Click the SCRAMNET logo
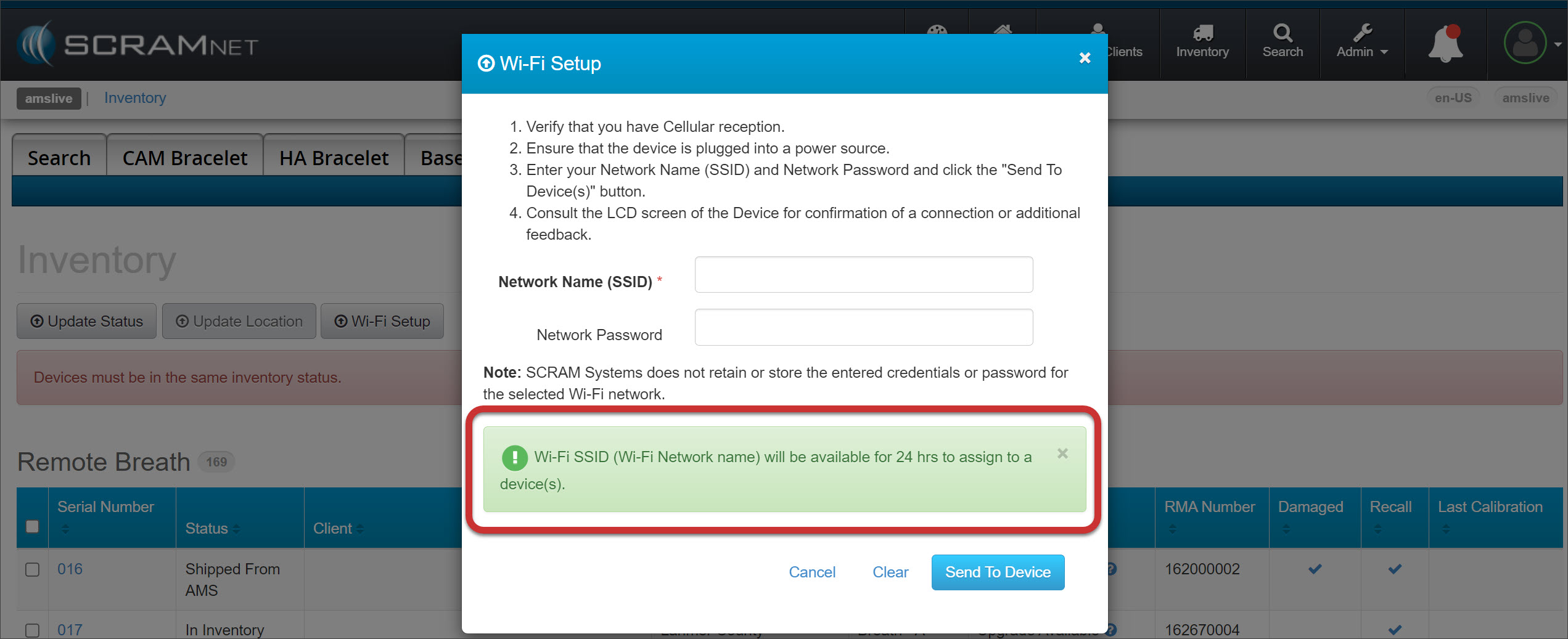Screen dimensions: 1568x639 coord(138,44)
